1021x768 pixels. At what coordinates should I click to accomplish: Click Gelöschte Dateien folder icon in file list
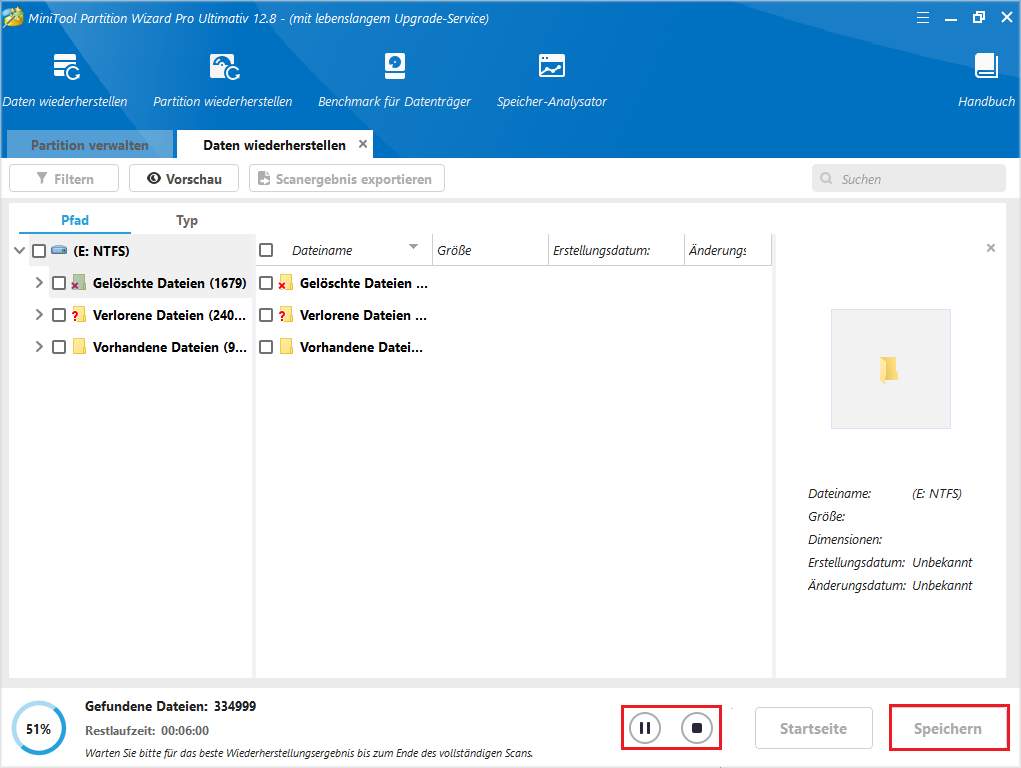(x=285, y=283)
